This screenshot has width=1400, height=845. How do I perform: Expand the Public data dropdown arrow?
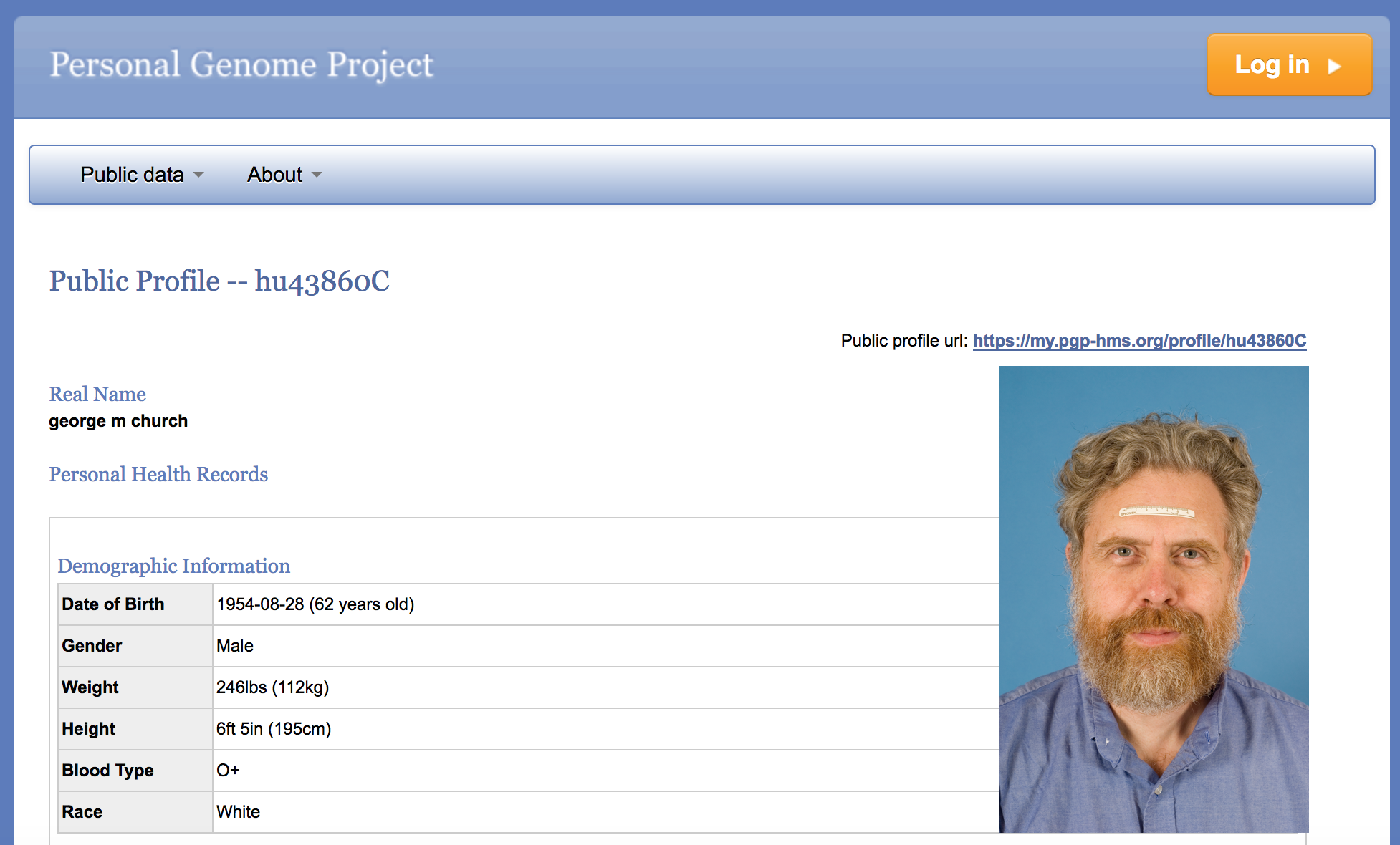pyautogui.click(x=198, y=175)
